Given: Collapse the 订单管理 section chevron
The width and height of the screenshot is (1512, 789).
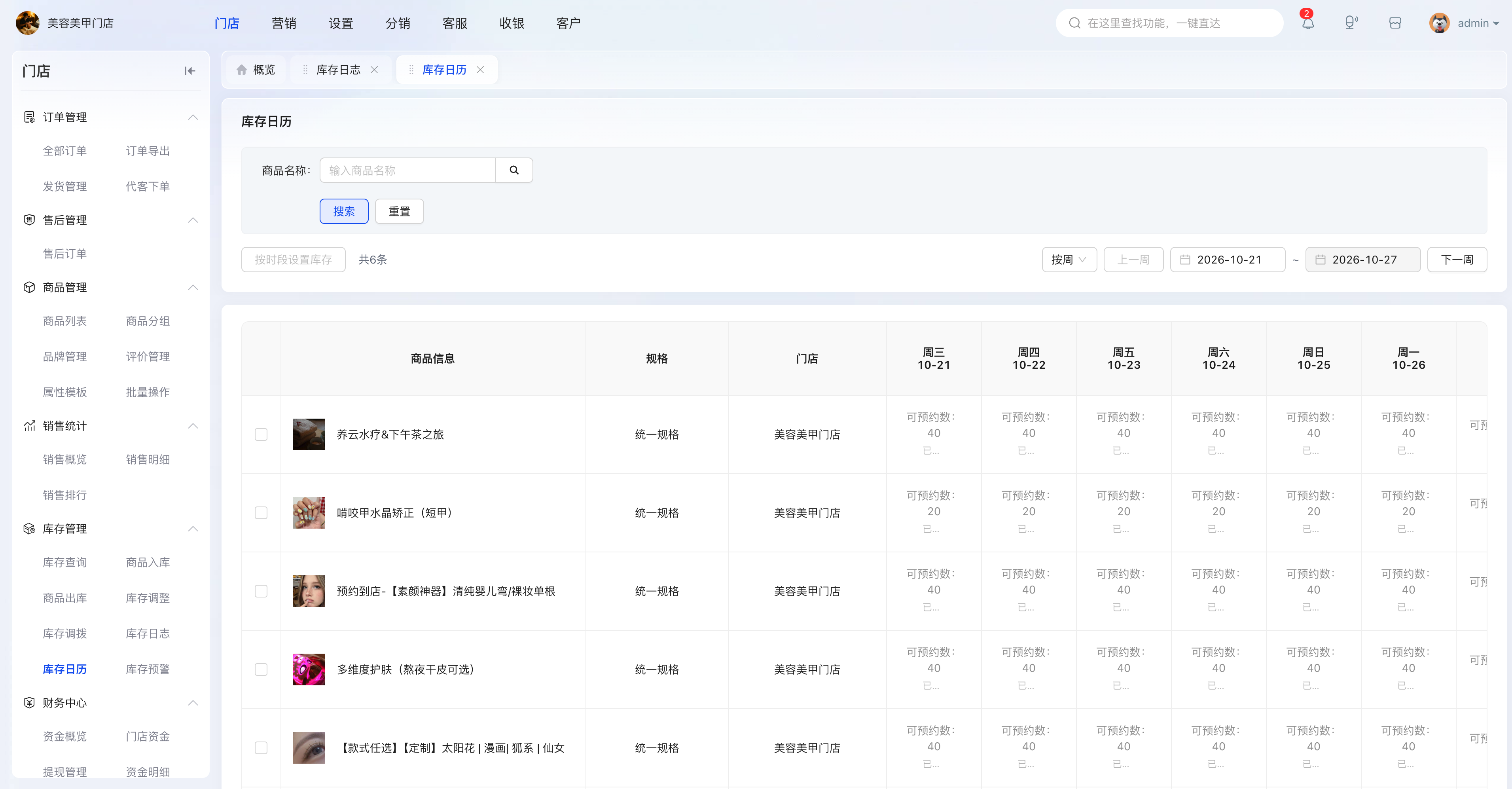Looking at the screenshot, I should tap(193, 117).
